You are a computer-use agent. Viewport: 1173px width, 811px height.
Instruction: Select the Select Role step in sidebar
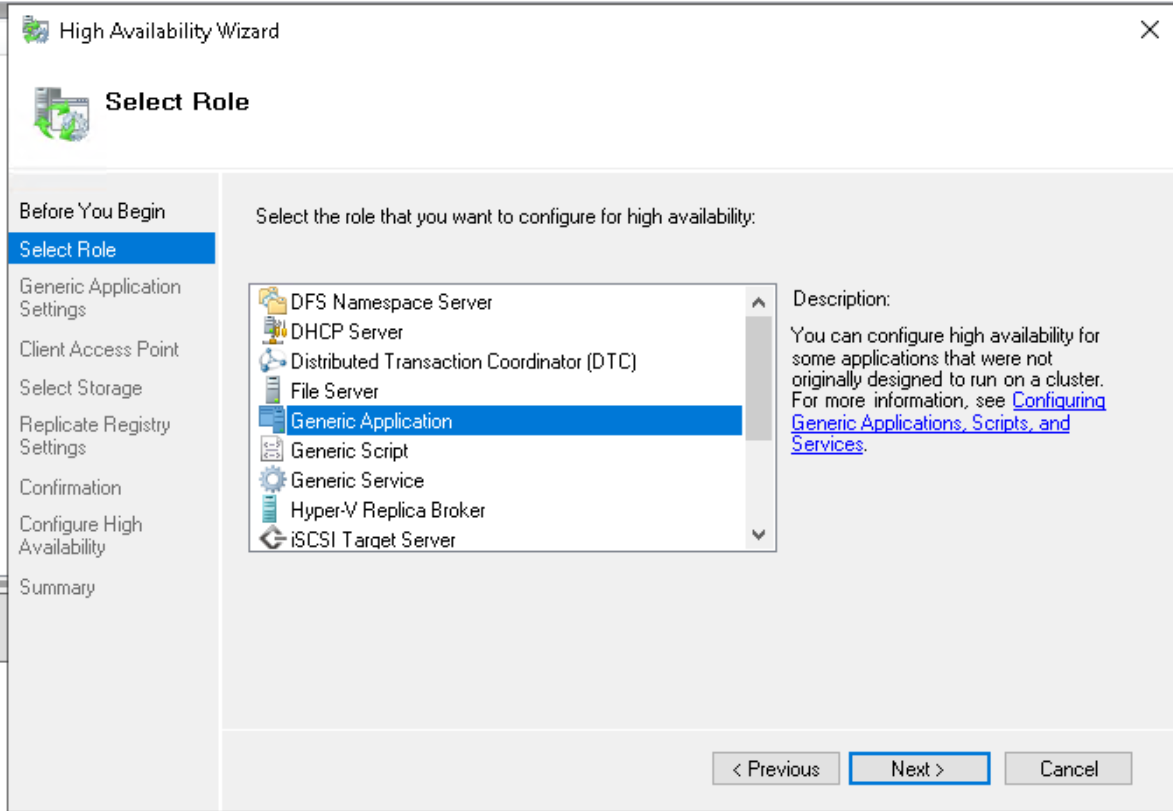68,249
